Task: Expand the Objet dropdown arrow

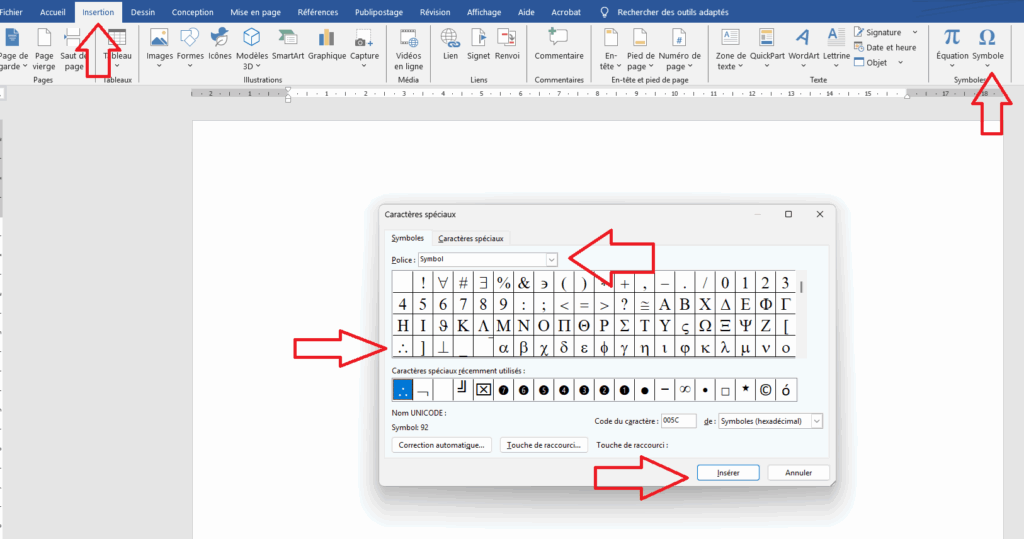Action: (x=900, y=63)
